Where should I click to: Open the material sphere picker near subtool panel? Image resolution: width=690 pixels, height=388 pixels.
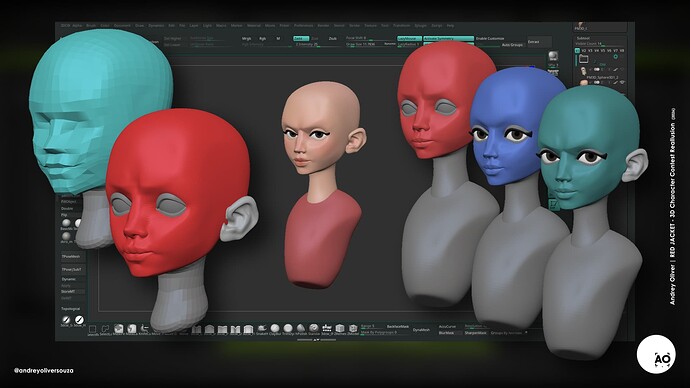(553, 56)
